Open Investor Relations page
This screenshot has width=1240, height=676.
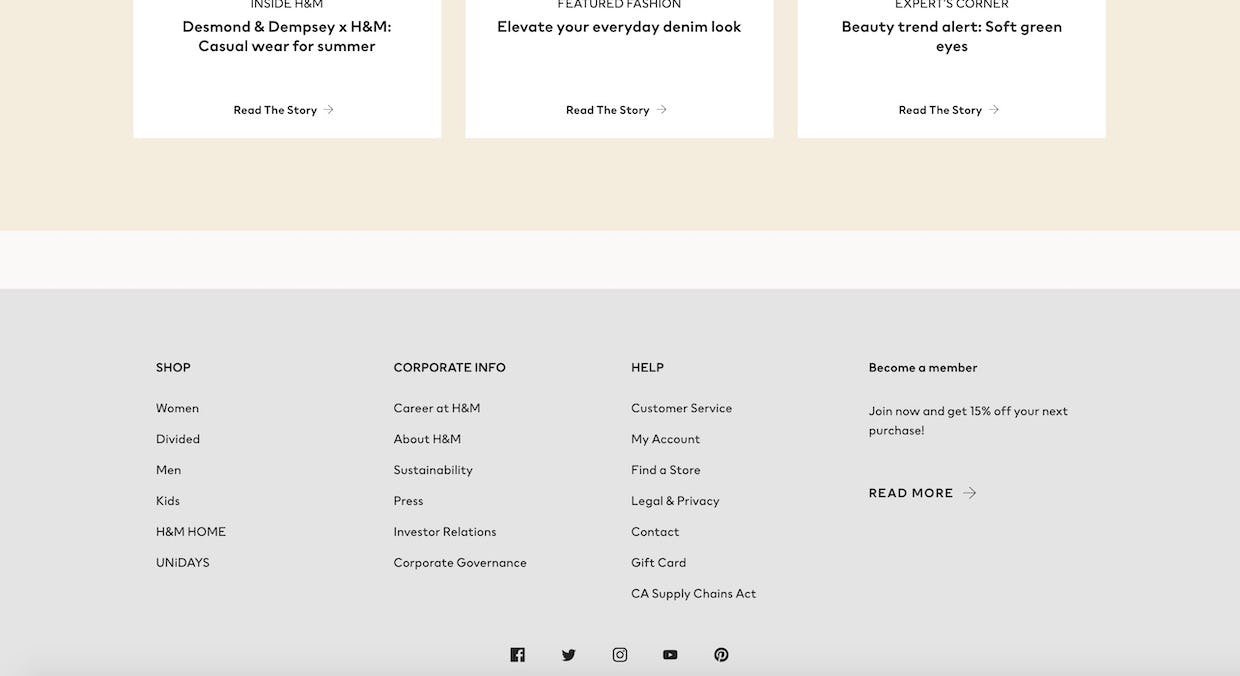click(445, 532)
